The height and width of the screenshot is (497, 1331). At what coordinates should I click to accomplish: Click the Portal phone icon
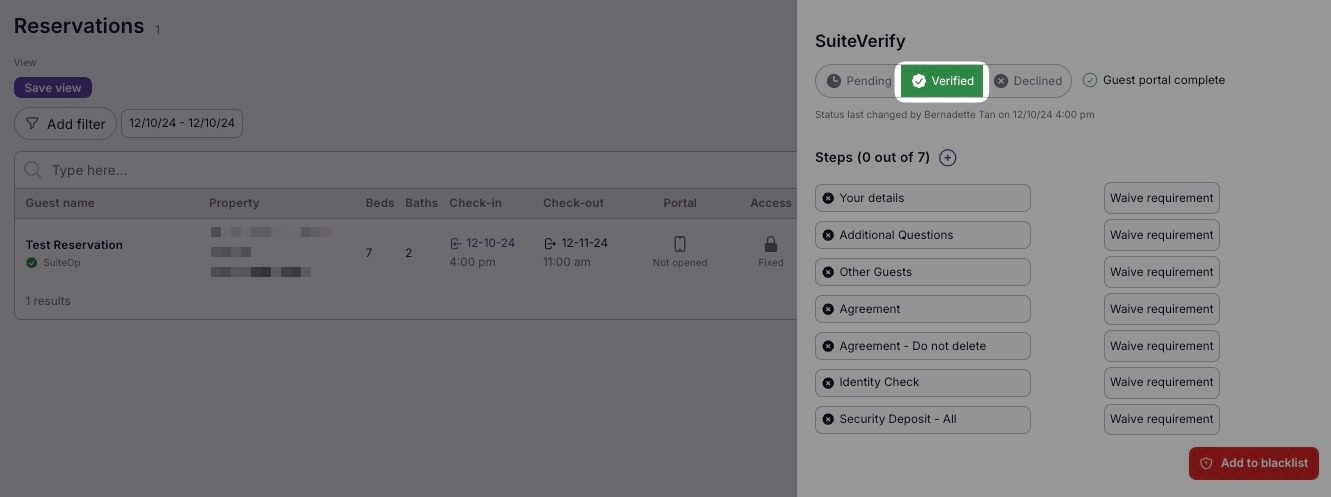pos(680,244)
